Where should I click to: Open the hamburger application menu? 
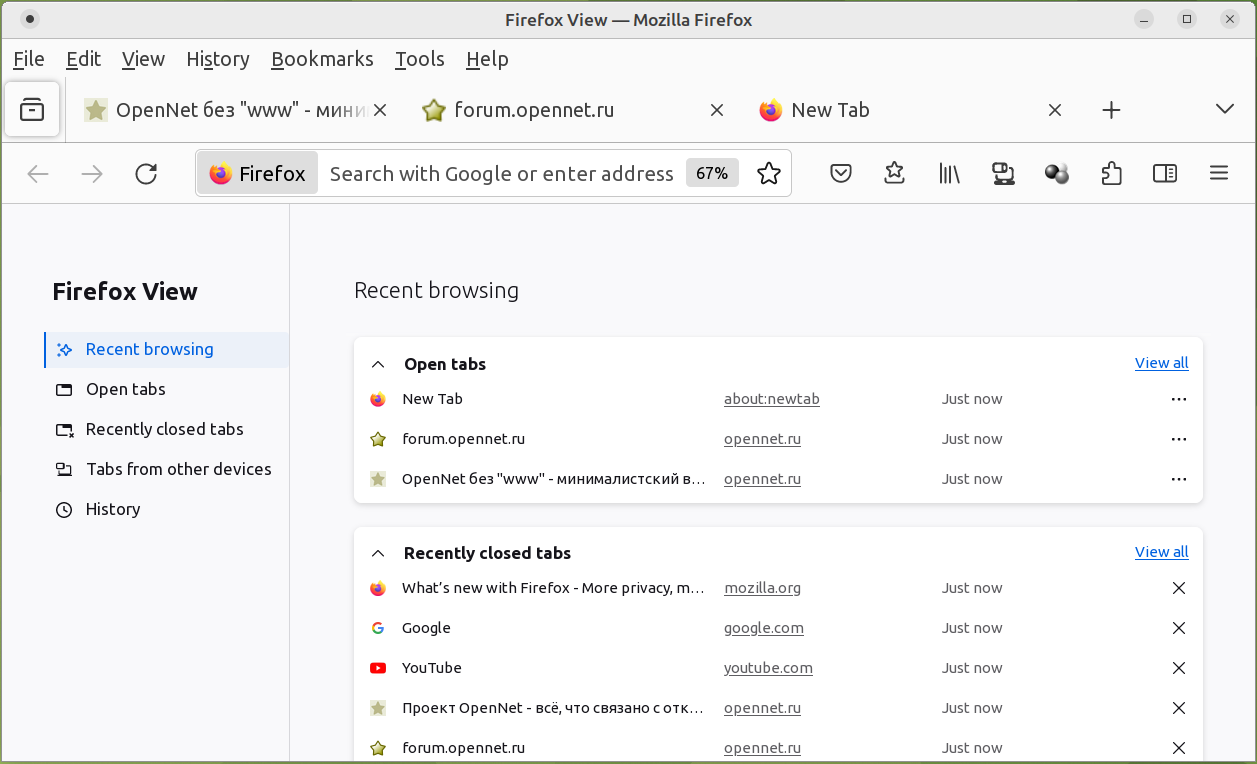click(x=1218, y=174)
